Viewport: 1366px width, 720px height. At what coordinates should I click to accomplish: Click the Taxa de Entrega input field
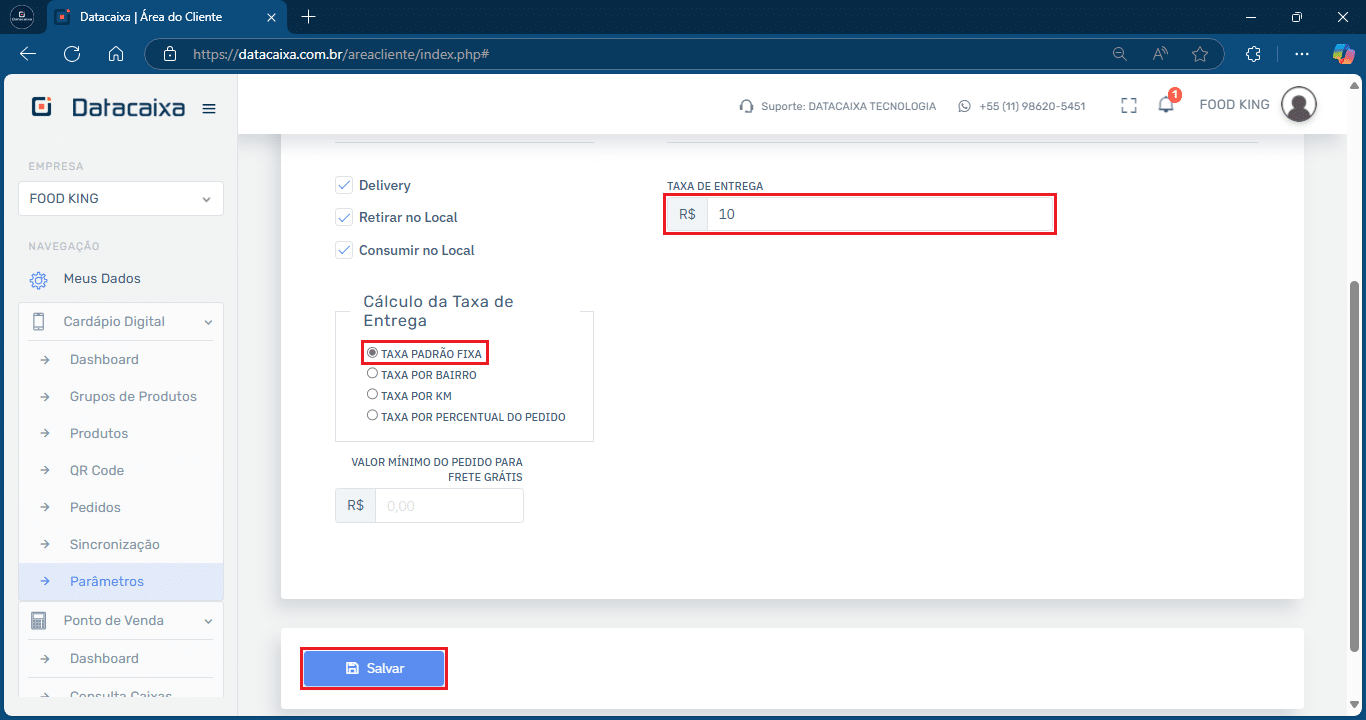tap(879, 214)
